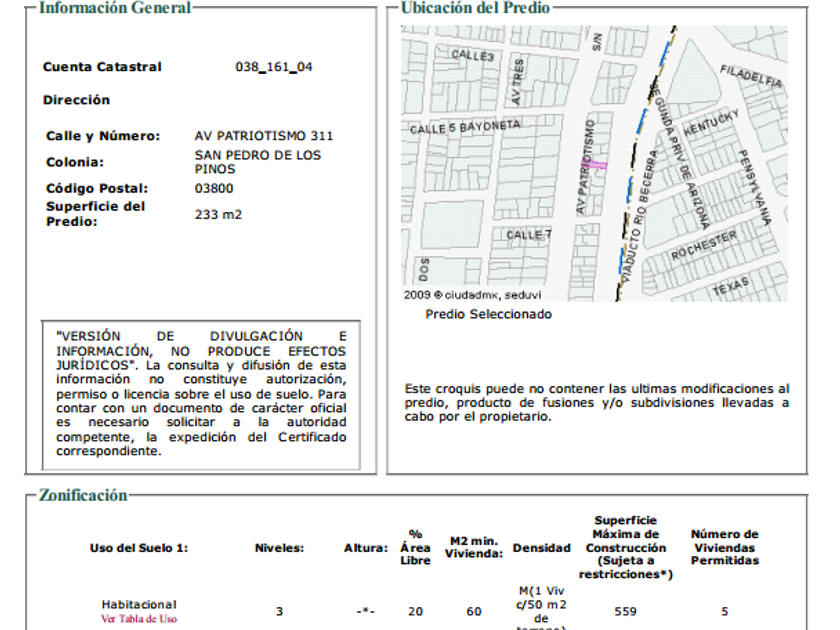Image resolution: width=840 pixels, height=630 pixels.
Task: Select permitted dwellings value 5
Action: [725, 612]
